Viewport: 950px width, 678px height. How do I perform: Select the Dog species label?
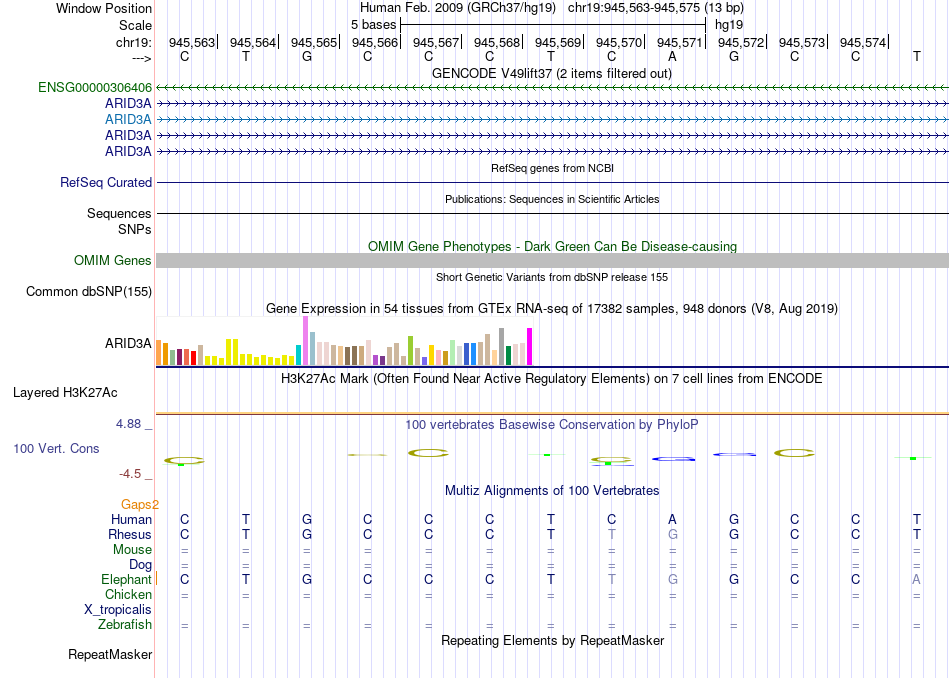(141, 565)
